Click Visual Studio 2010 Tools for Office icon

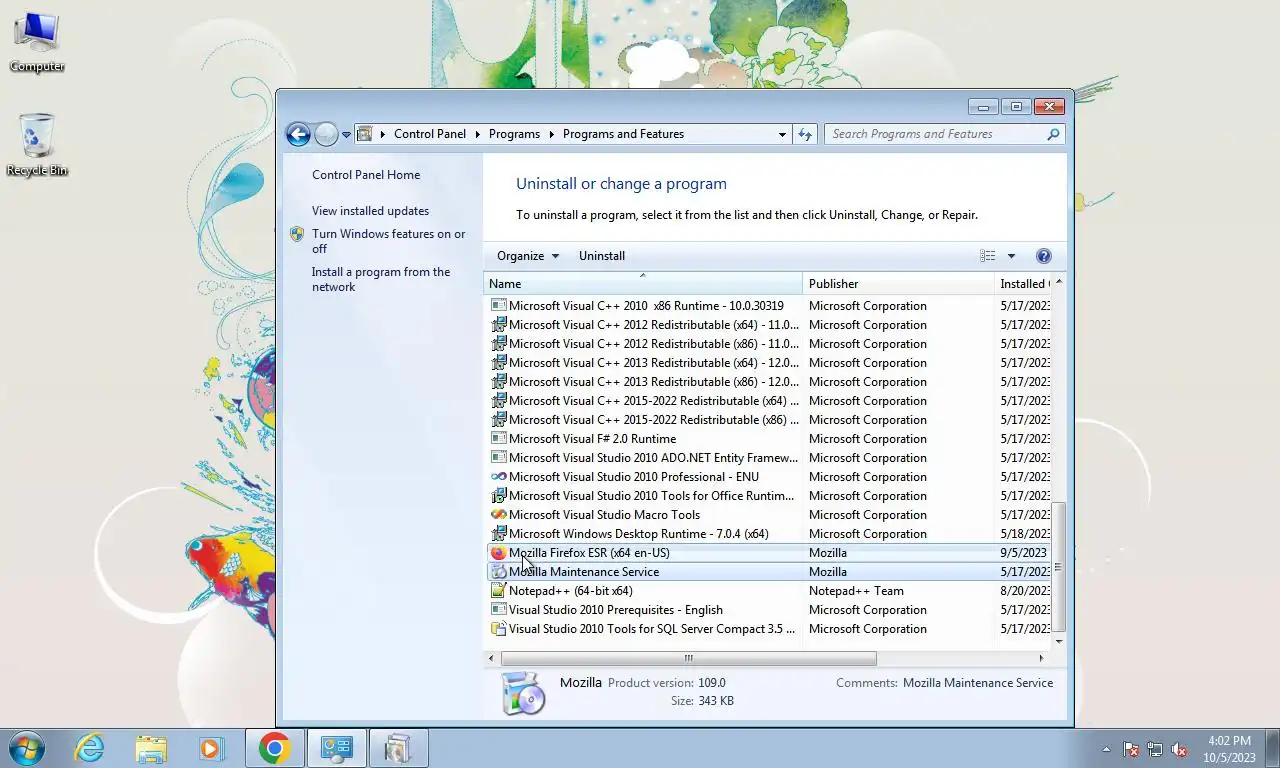coord(498,496)
